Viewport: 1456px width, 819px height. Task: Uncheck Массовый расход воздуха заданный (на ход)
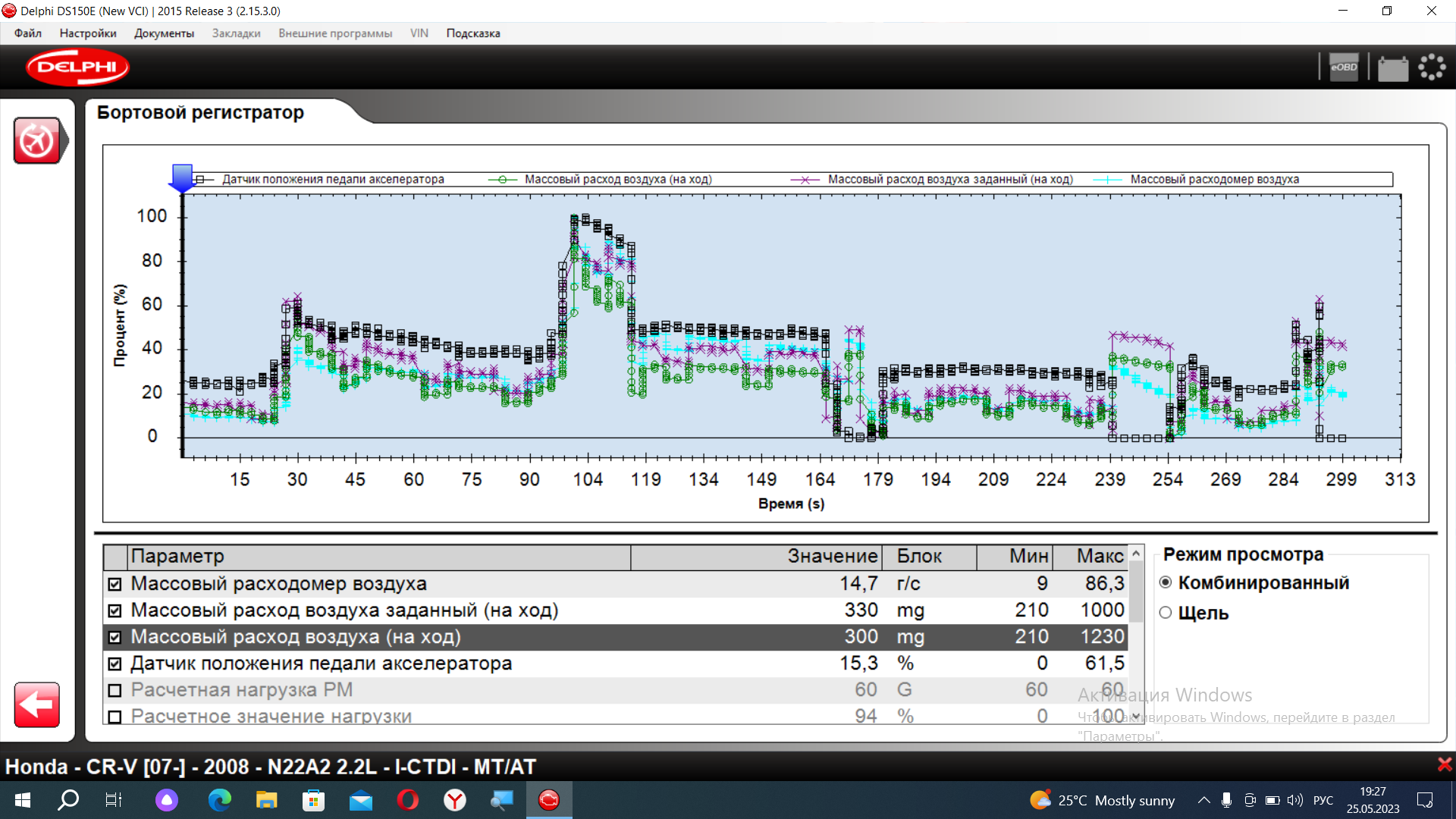115,611
